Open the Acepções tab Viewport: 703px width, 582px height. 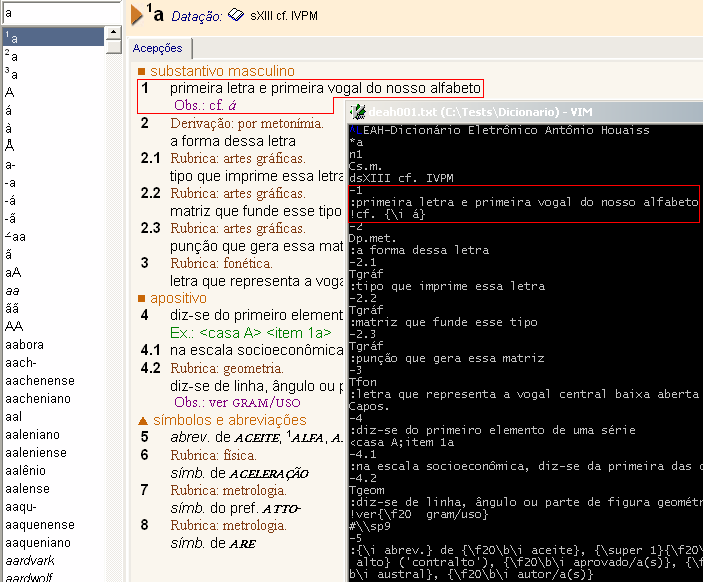tap(158, 48)
